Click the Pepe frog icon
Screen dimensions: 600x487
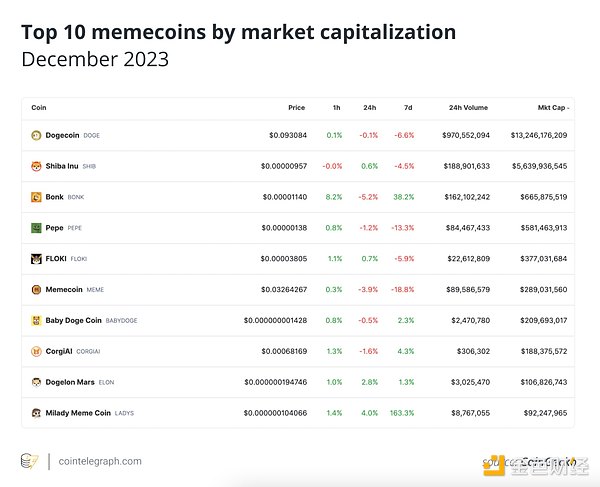click(x=36, y=228)
